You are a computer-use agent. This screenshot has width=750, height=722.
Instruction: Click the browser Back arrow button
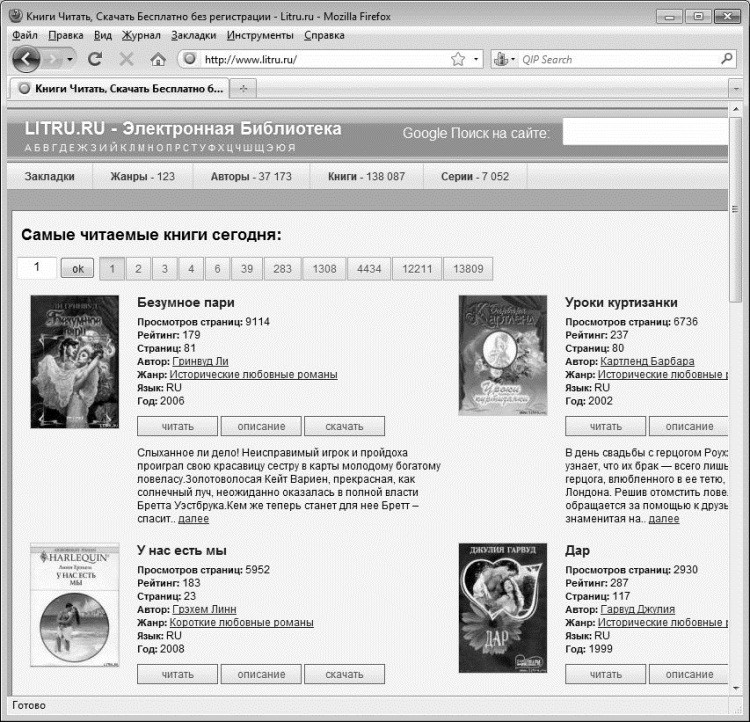click(x=27, y=59)
